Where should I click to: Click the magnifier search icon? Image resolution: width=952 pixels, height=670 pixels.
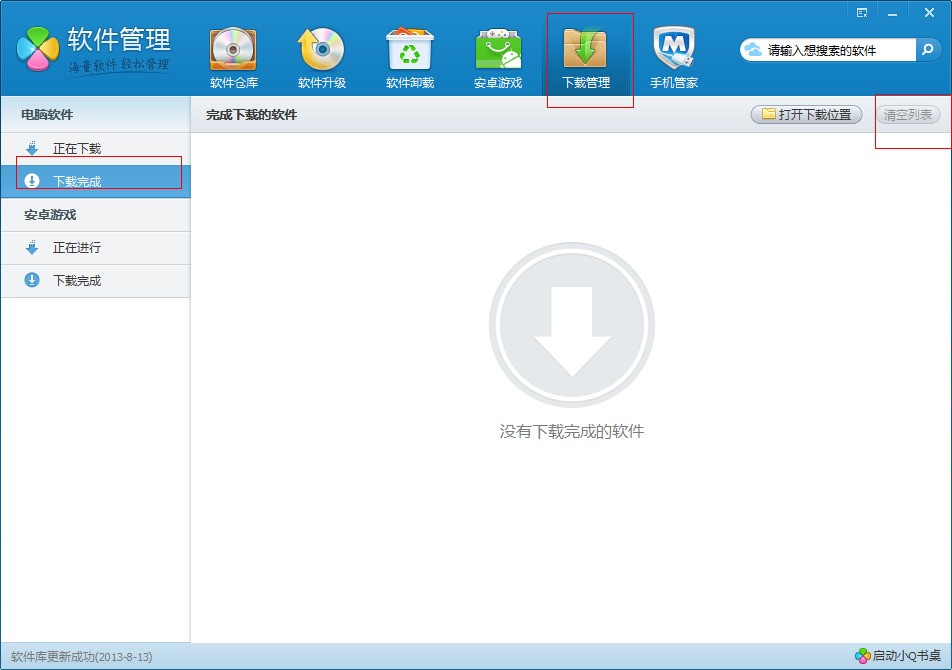click(x=928, y=50)
